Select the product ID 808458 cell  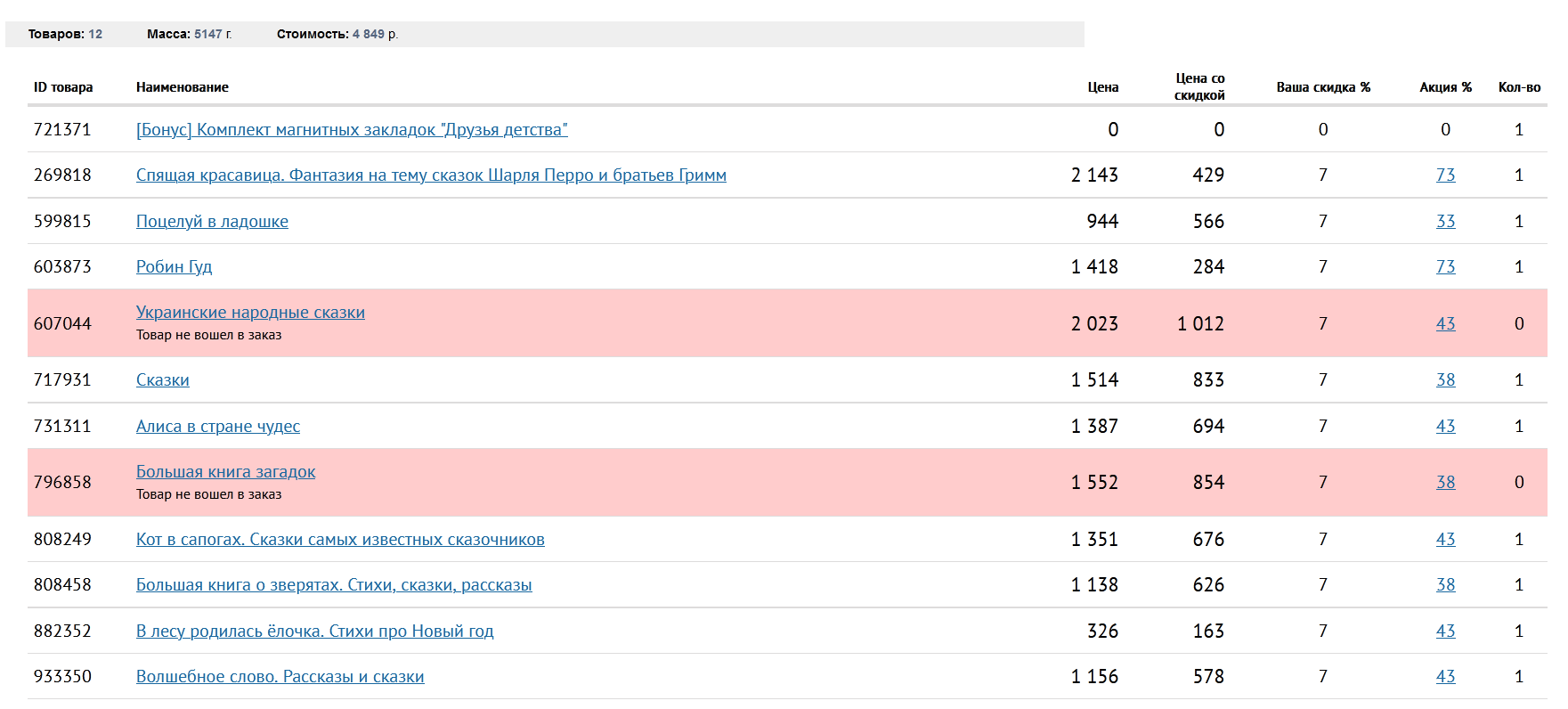point(62,585)
